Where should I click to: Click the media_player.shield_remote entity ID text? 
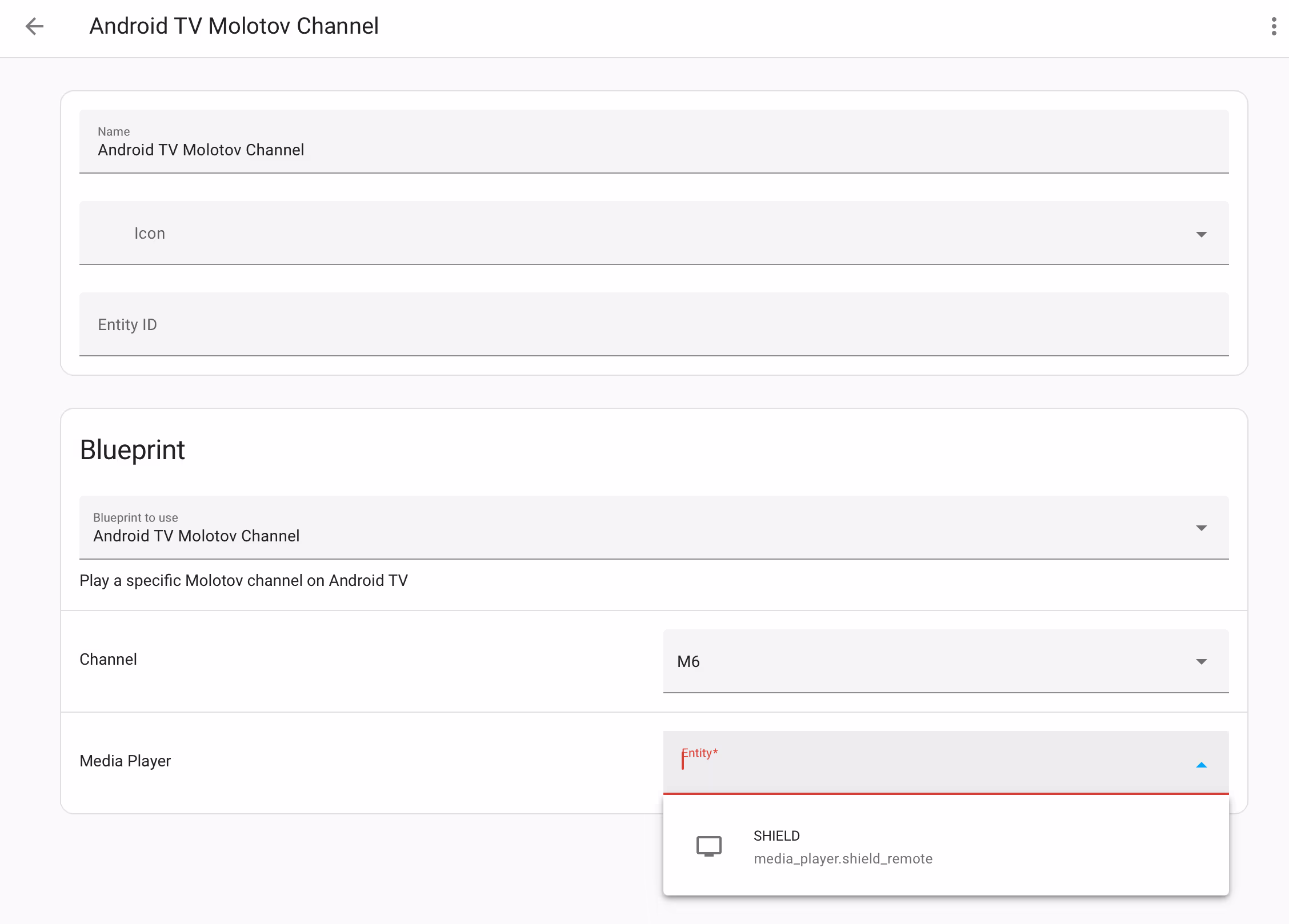[x=843, y=858]
